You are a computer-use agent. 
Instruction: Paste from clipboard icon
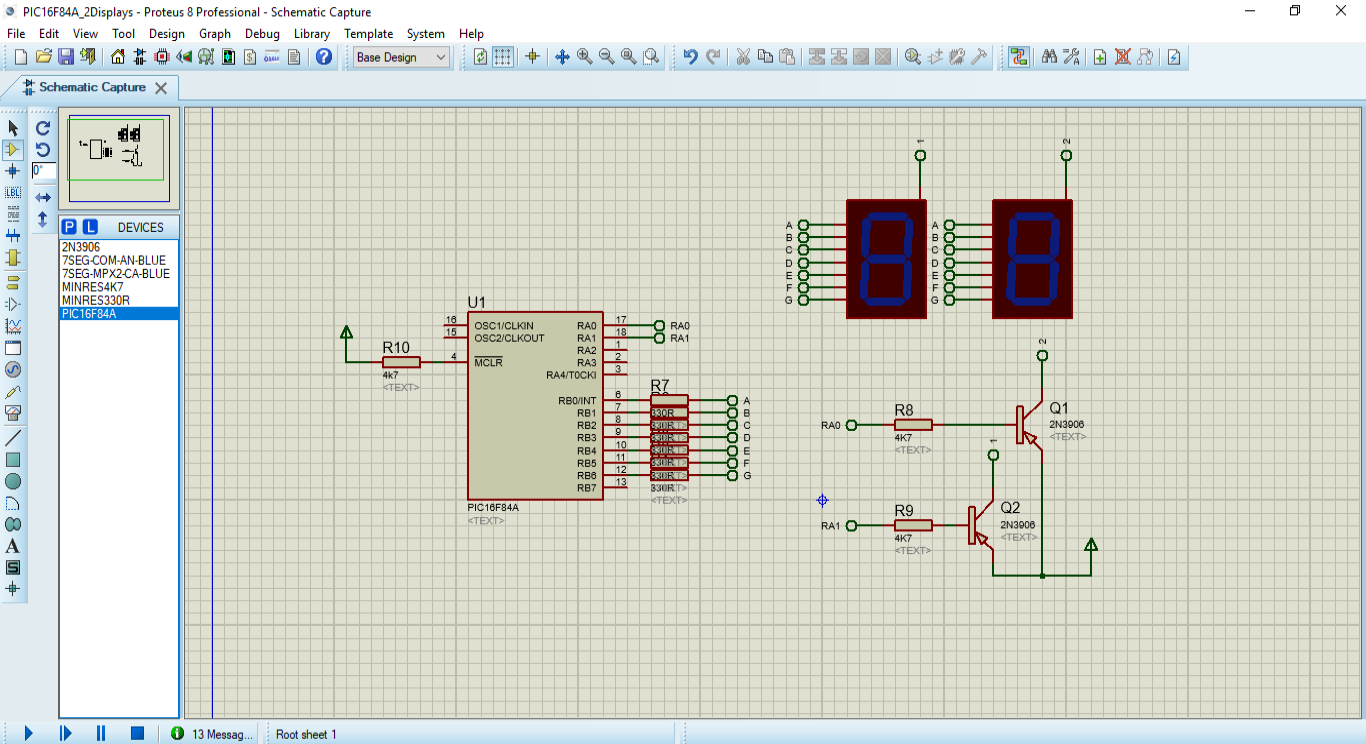tap(787, 57)
